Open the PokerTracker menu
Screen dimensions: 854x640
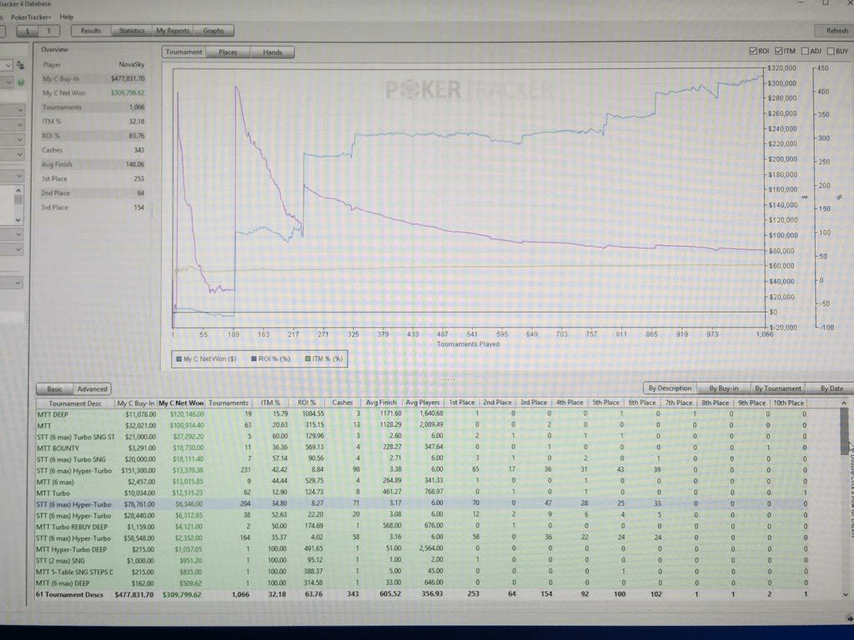[x=31, y=17]
